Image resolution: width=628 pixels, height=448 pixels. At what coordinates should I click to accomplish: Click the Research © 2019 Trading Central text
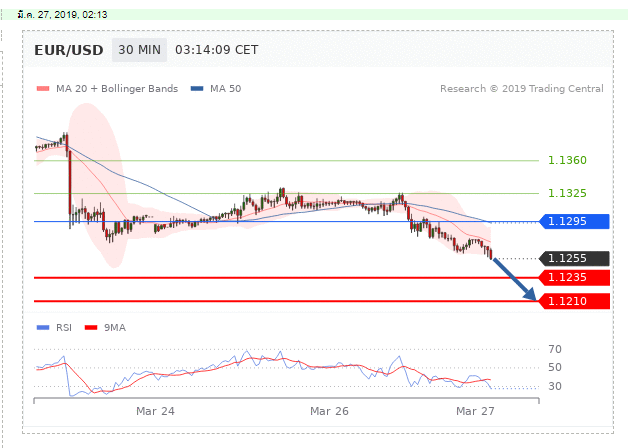click(521, 88)
